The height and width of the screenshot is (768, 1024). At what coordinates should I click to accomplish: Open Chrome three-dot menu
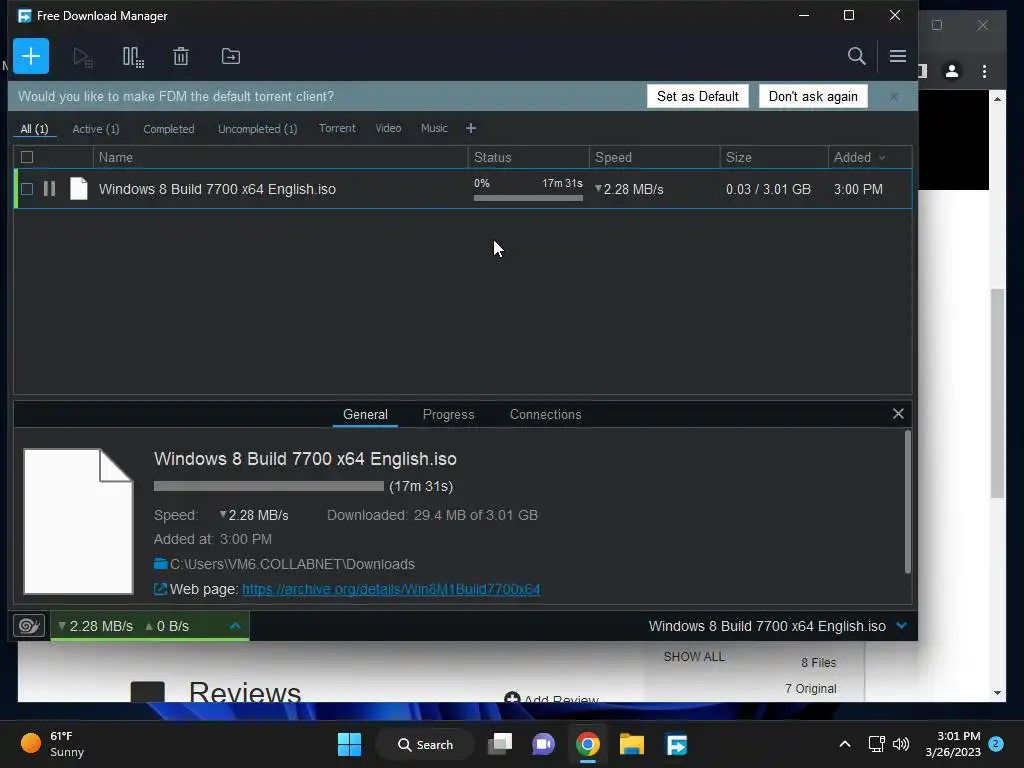tap(984, 71)
